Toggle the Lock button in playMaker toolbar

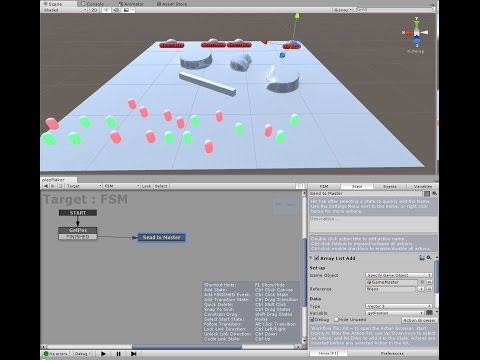click(146, 186)
